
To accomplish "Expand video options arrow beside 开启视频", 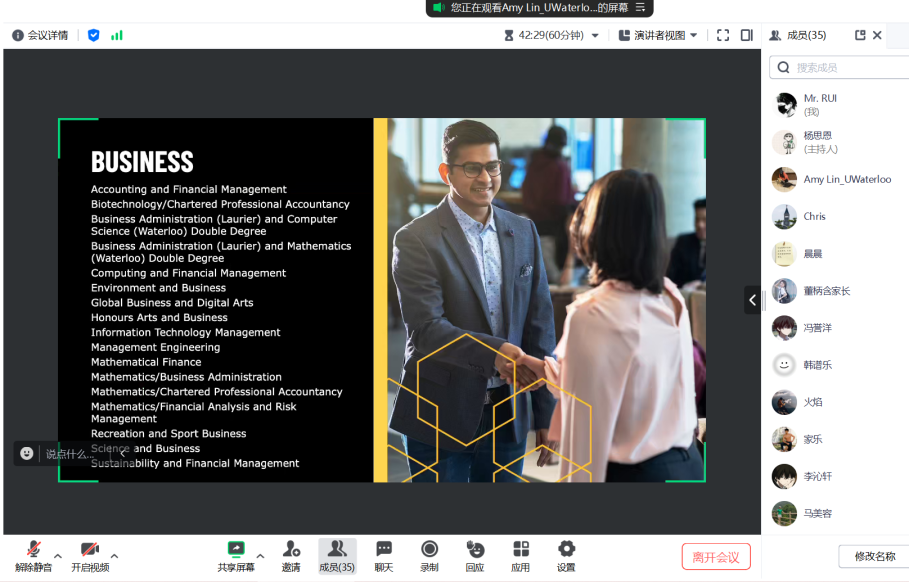I will pyautogui.click(x=114, y=556).
